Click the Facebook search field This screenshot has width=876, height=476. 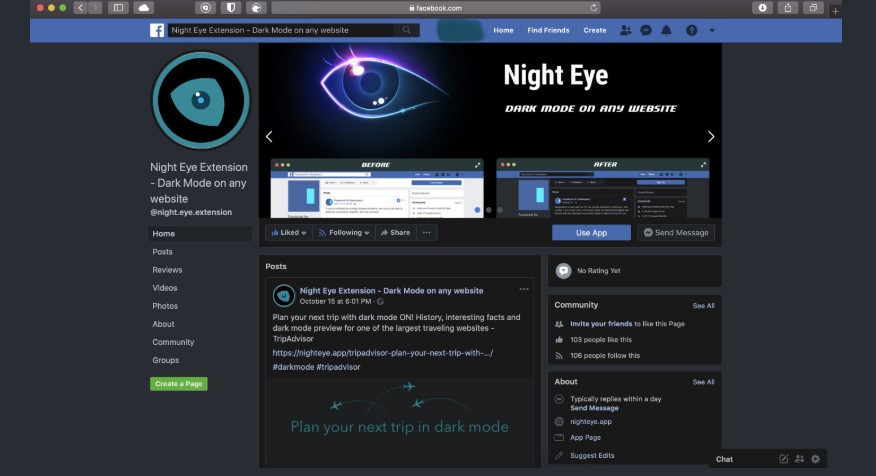click(281, 30)
